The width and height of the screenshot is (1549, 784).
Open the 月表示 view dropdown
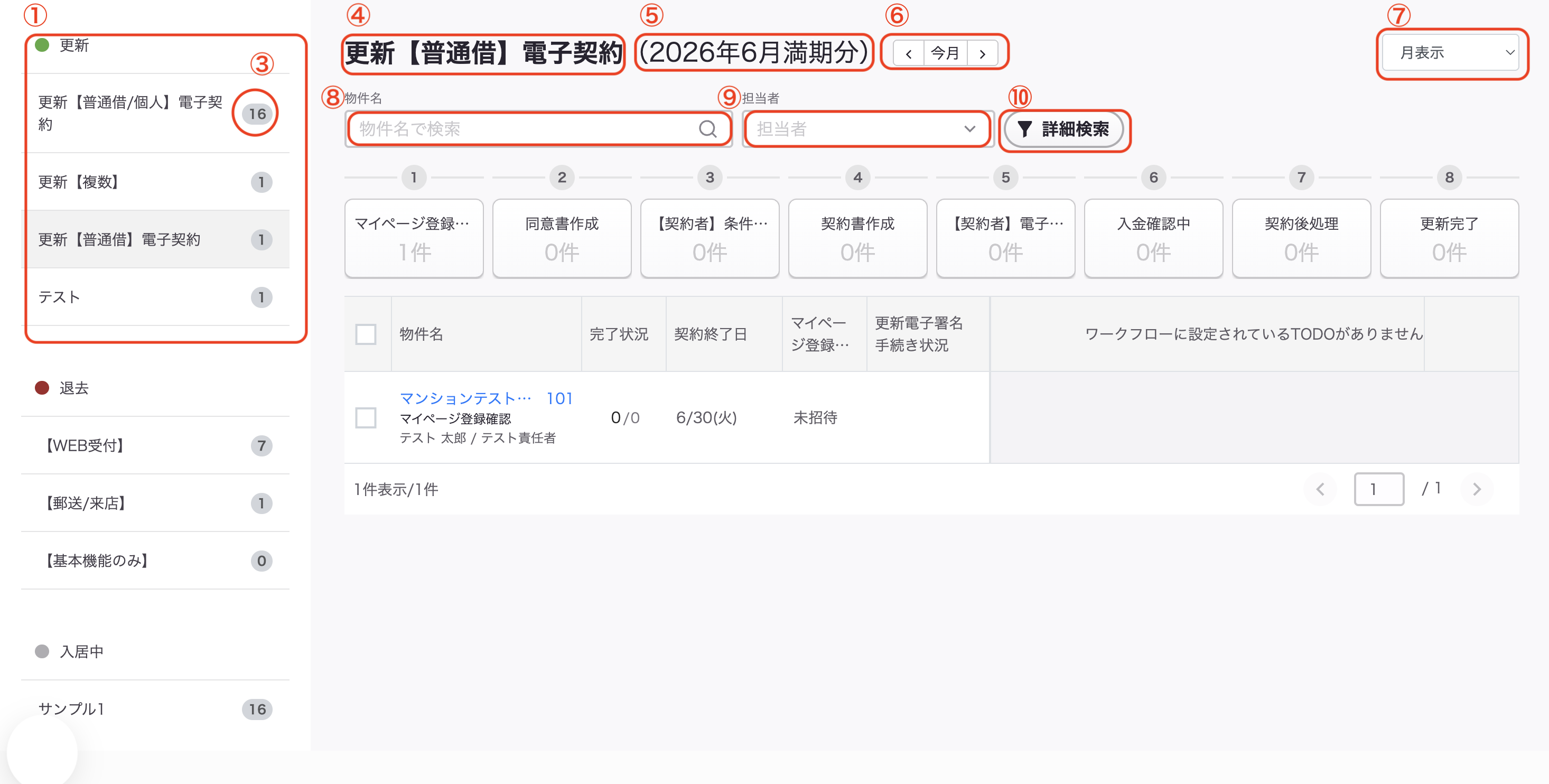pos(1451,53)
